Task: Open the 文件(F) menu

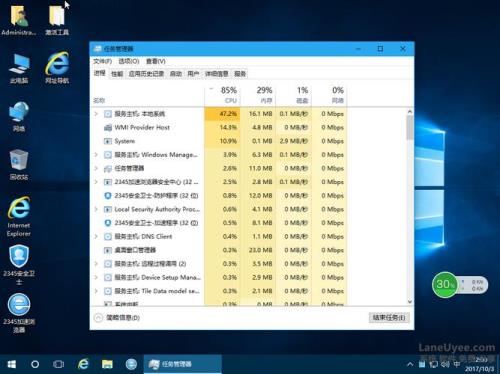Action: (102, 61)
